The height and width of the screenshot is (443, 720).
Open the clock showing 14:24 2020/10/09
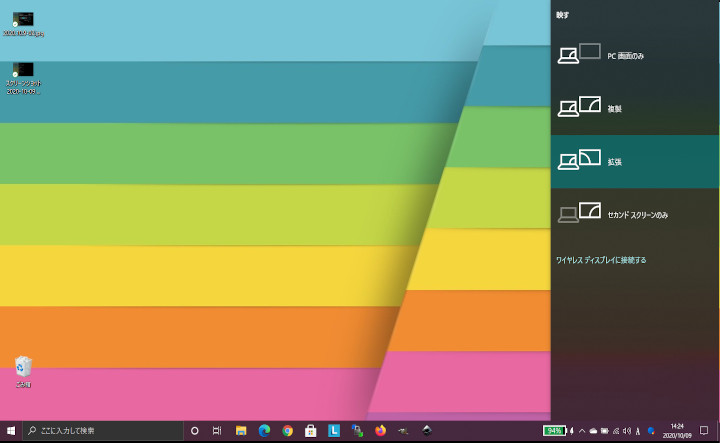[x=677, y=431]
